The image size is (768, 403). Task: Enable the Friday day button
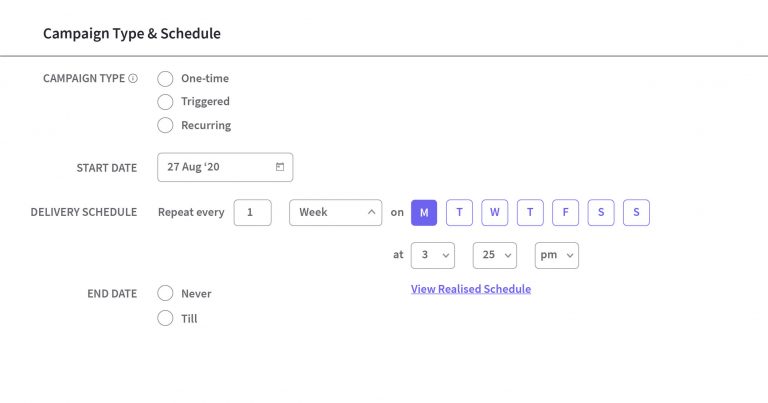pyautogui.click(x=565, y=213)
